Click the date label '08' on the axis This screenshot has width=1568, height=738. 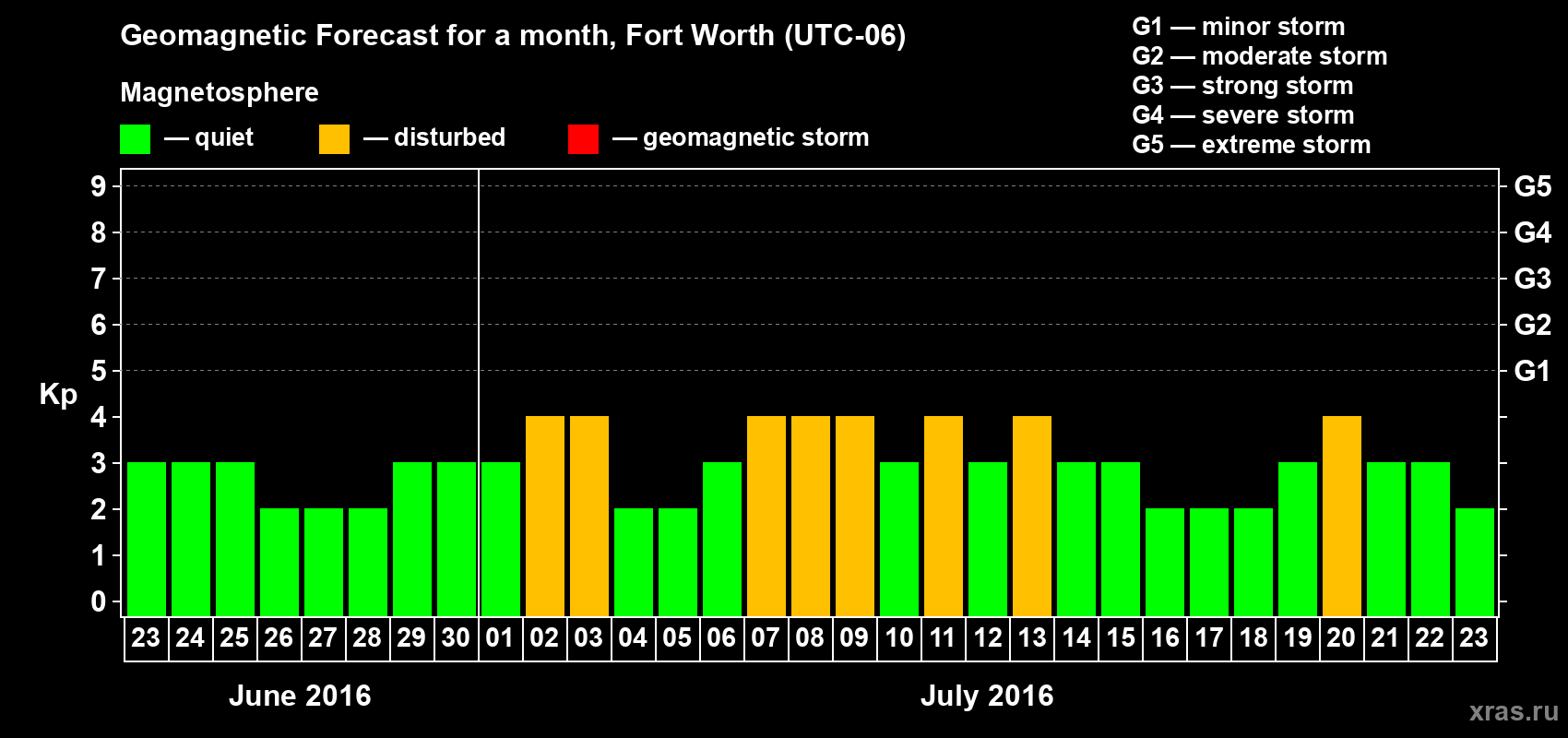810,637
